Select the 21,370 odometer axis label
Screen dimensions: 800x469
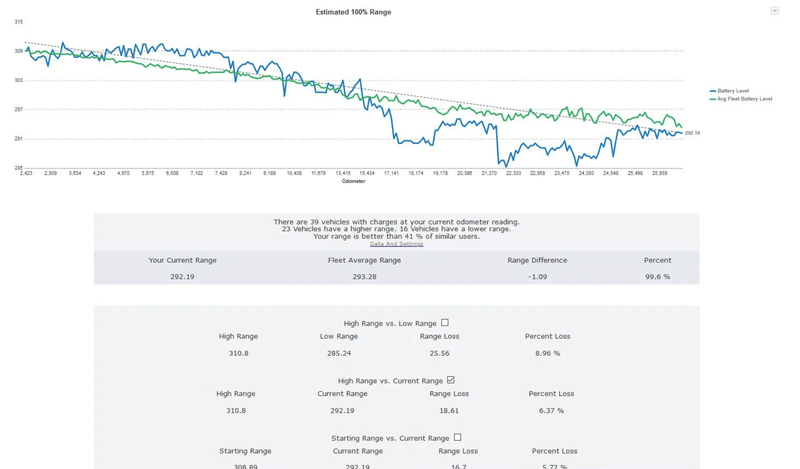coord(488,173)
